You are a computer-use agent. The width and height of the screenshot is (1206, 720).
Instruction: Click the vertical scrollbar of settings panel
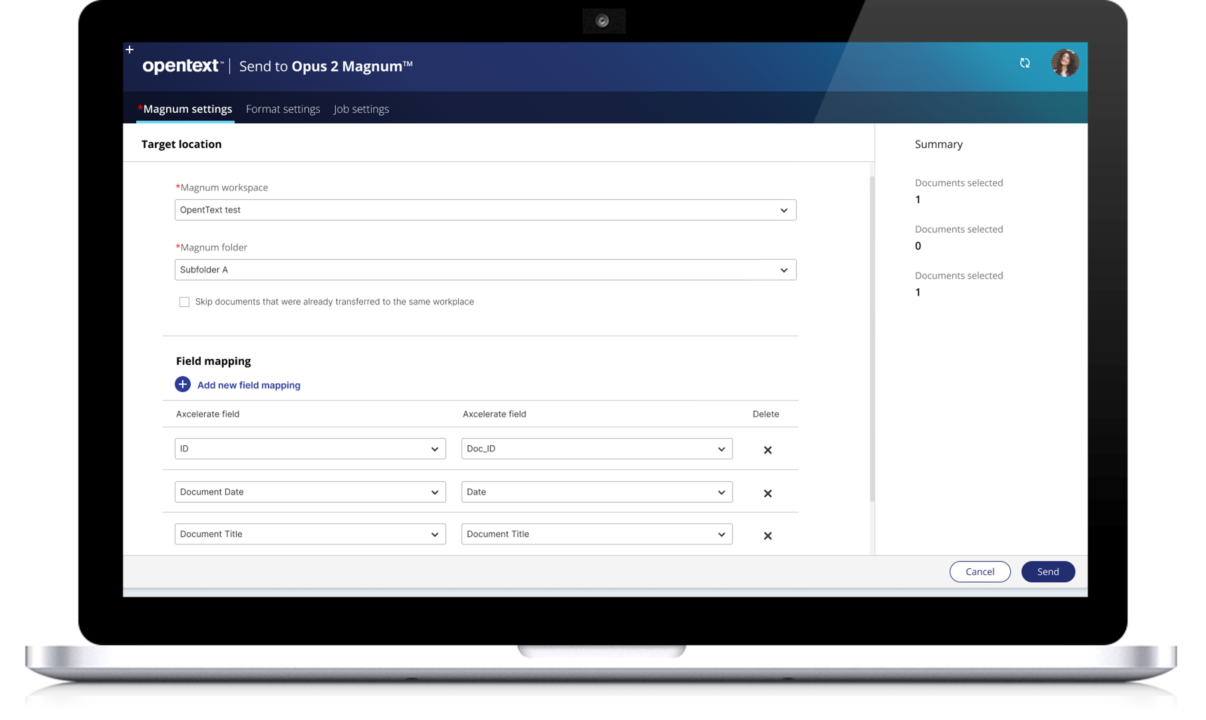tap(872, 338)
